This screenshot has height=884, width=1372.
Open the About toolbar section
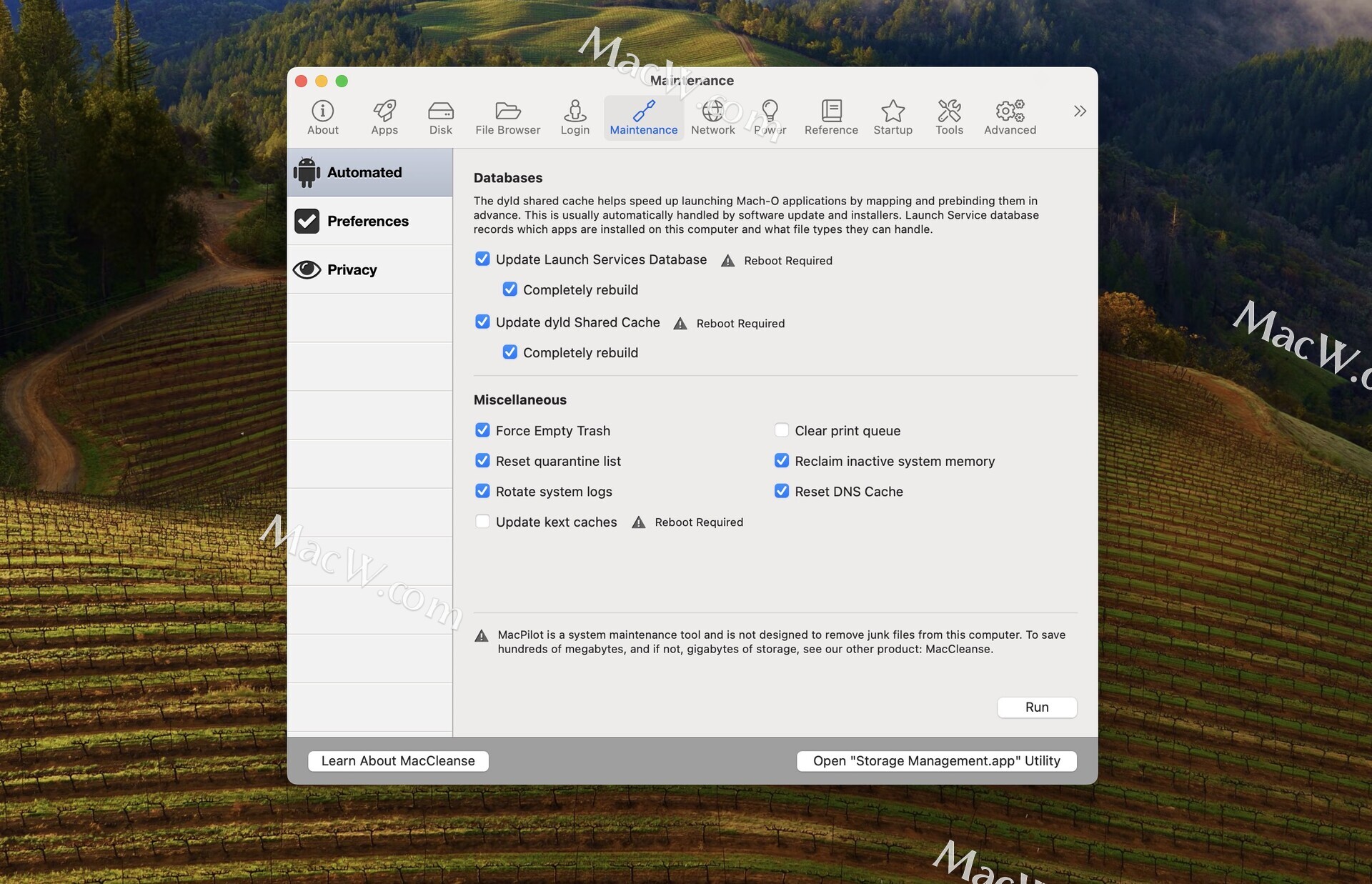pyautogui.click(x=322, y=117)
